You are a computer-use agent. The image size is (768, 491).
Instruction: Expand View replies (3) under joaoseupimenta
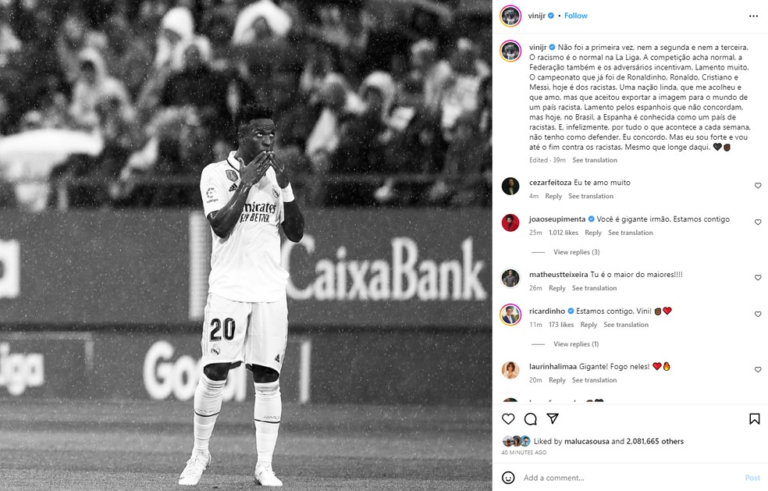click(x=576, y=252)
